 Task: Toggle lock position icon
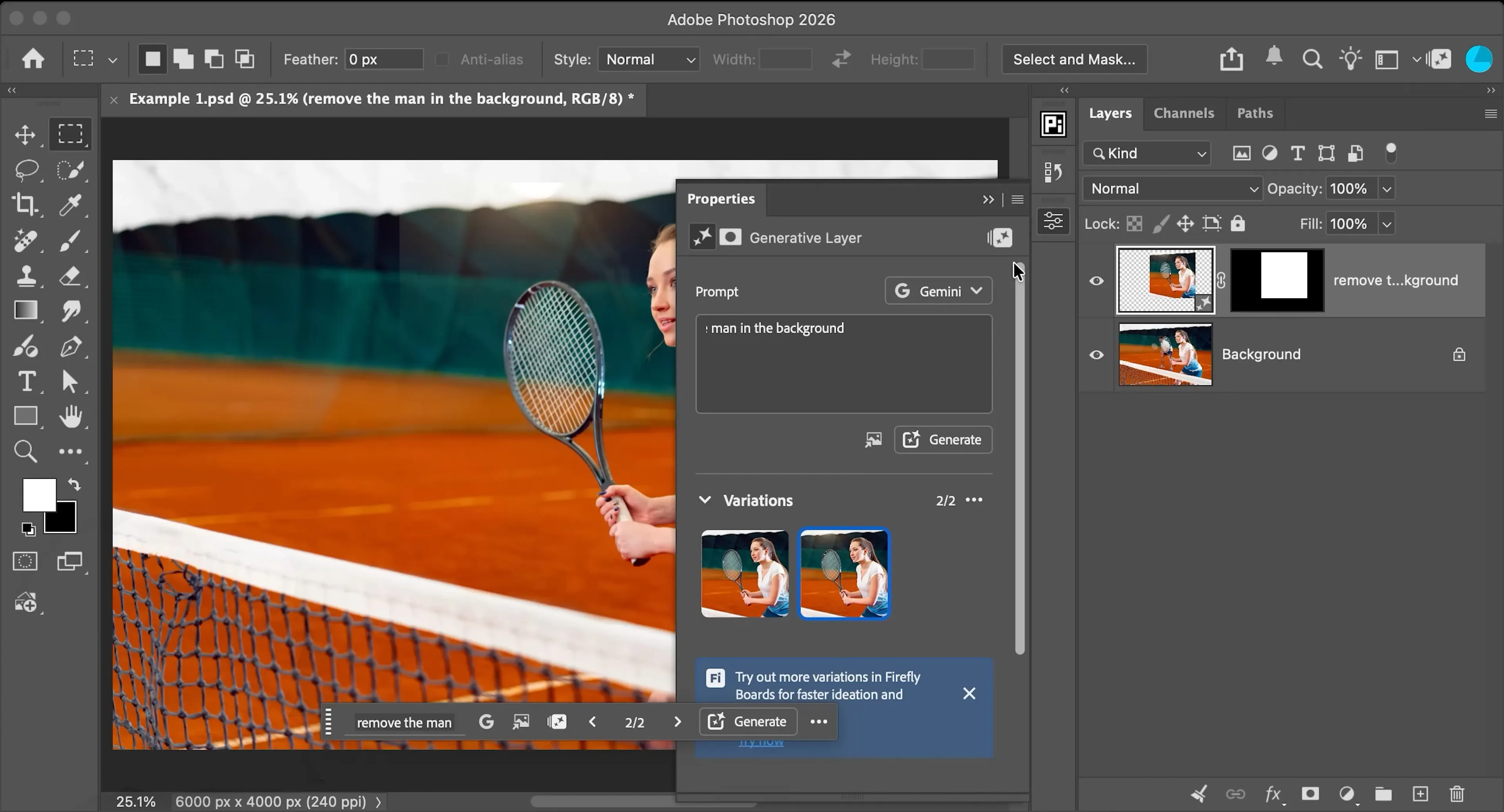[x=1185, y=224]
